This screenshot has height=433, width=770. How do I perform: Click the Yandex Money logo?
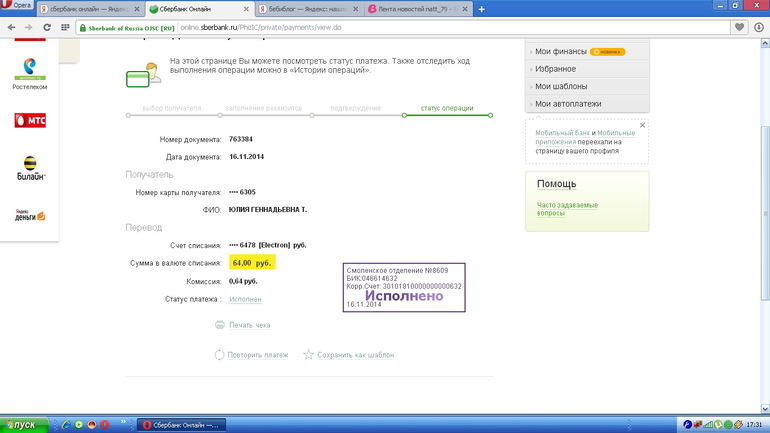[29, 214]
